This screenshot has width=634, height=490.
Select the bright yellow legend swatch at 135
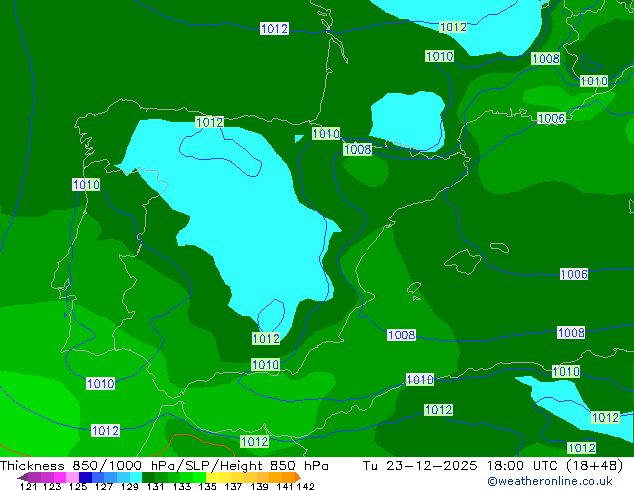(212, 477)
